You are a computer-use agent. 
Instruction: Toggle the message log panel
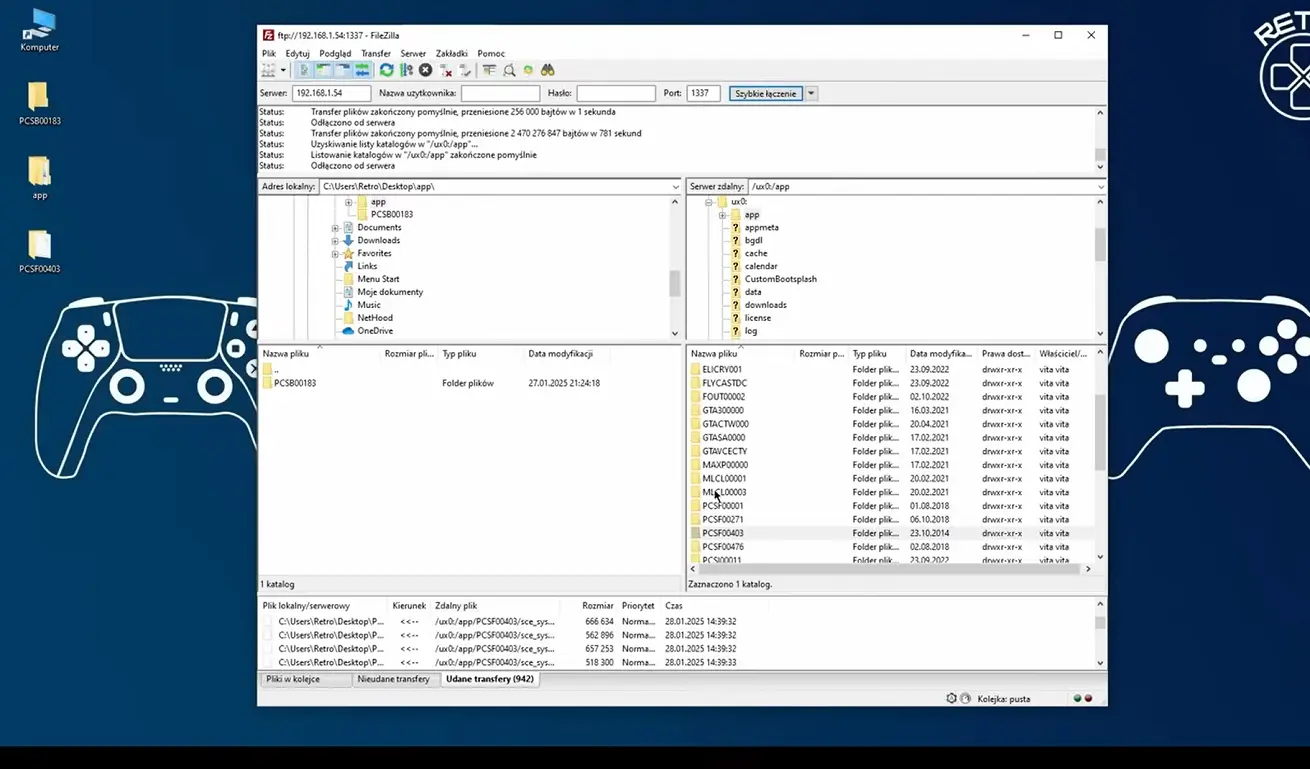(x=303, y=70)
